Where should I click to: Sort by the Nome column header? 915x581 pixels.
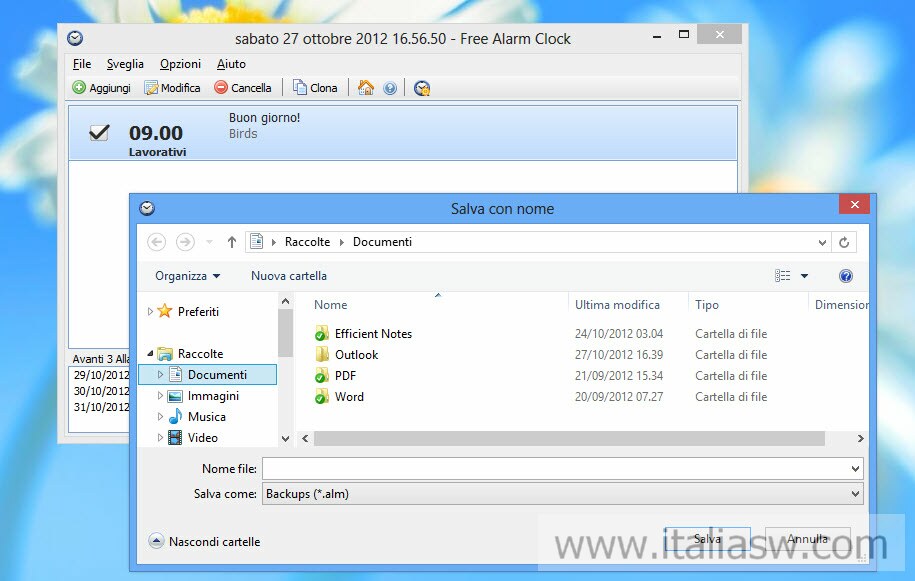pyautogui.click(x=330, y=304)
